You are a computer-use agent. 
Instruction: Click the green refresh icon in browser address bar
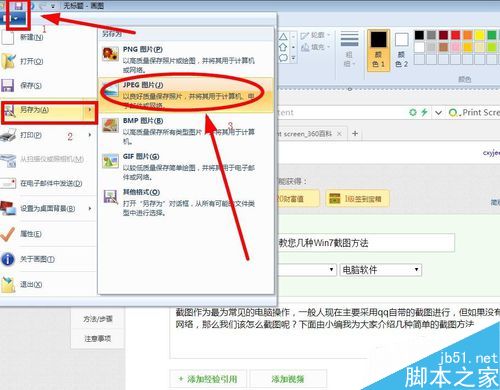413,112
